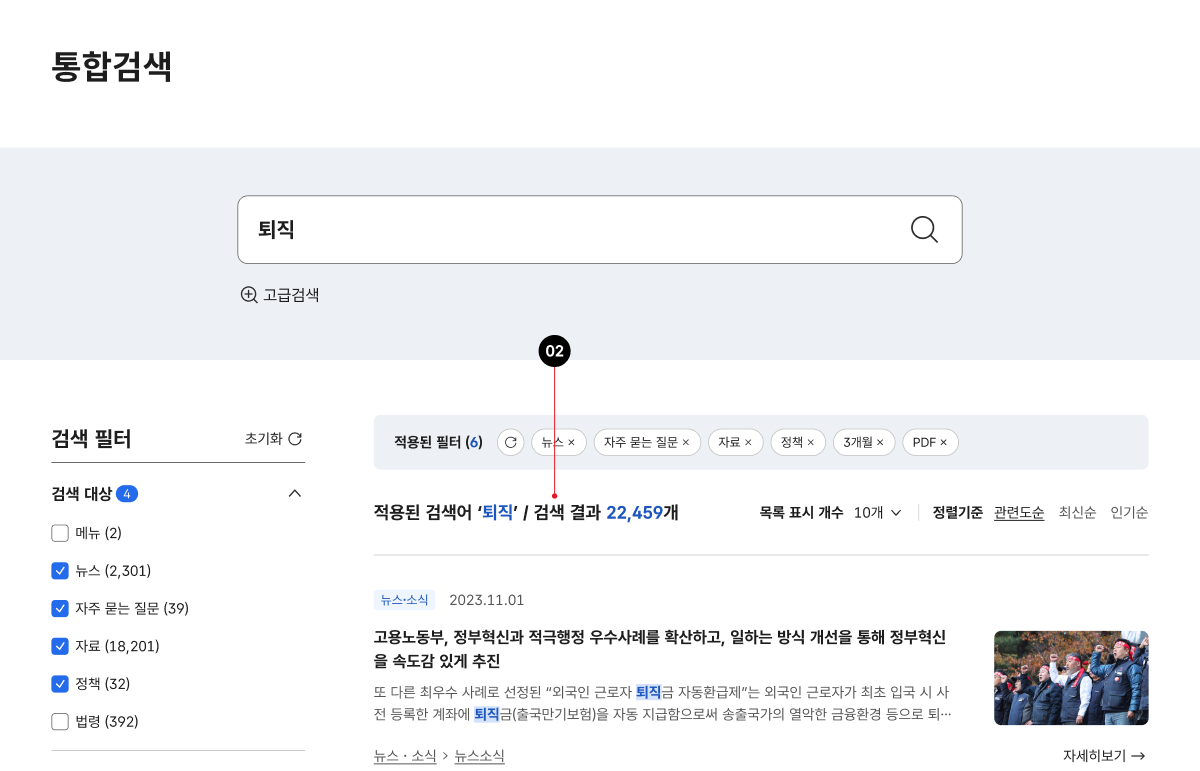The width and height of the screenshot is (1200, 771).
Task: Check the 메뉴 (2) checkbox
Action: tap(60, 533)
